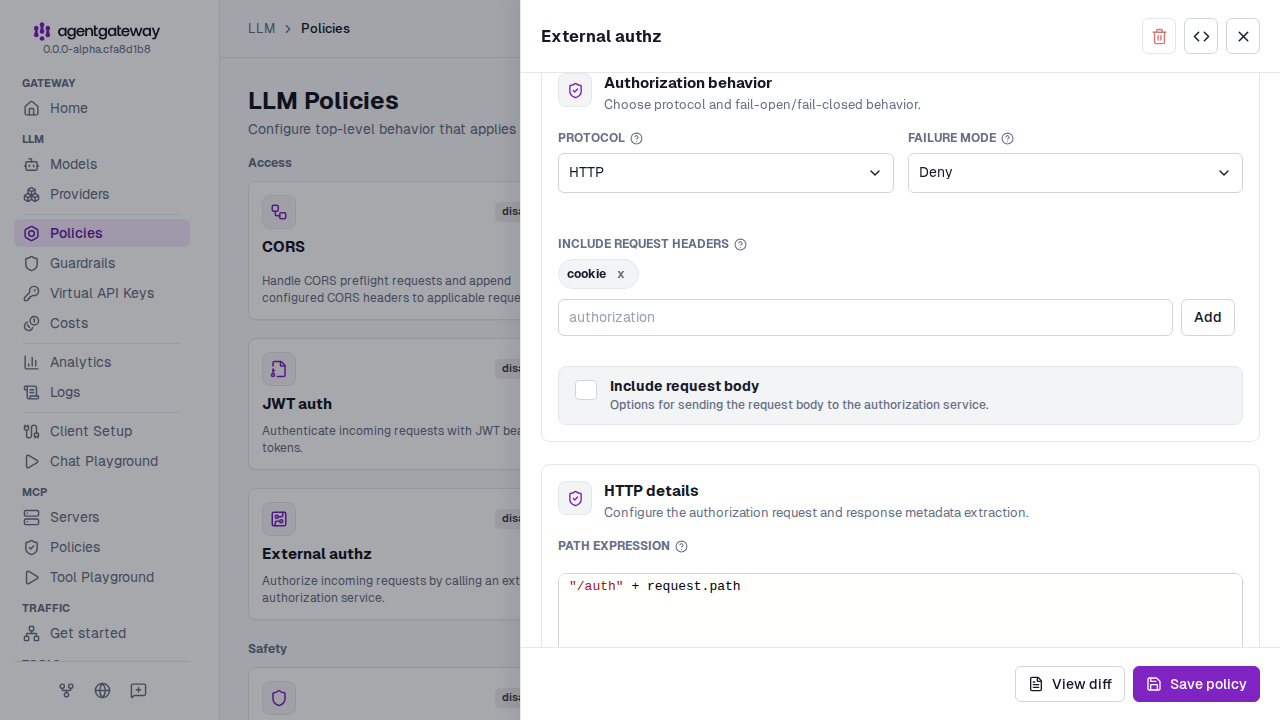Delete the External authz policy via trash icon
Viewport: 1280px width, 720px height.
1159,36
